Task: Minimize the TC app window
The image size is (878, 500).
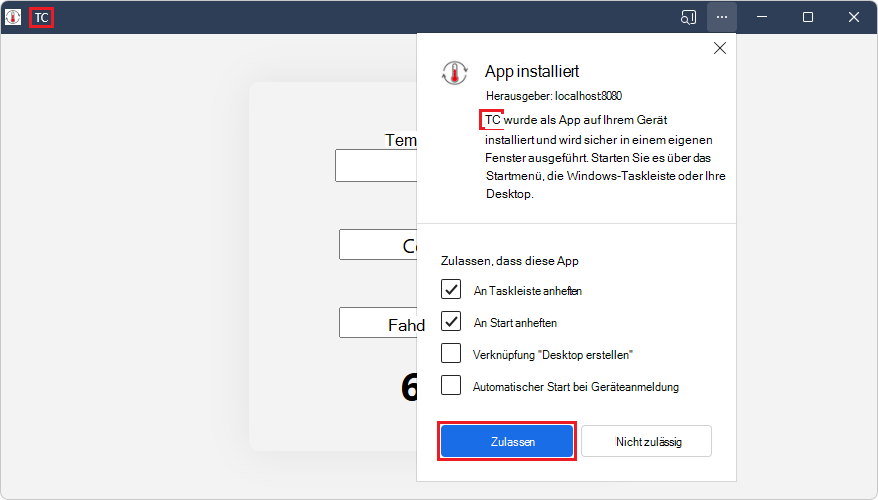Action: 762,17
